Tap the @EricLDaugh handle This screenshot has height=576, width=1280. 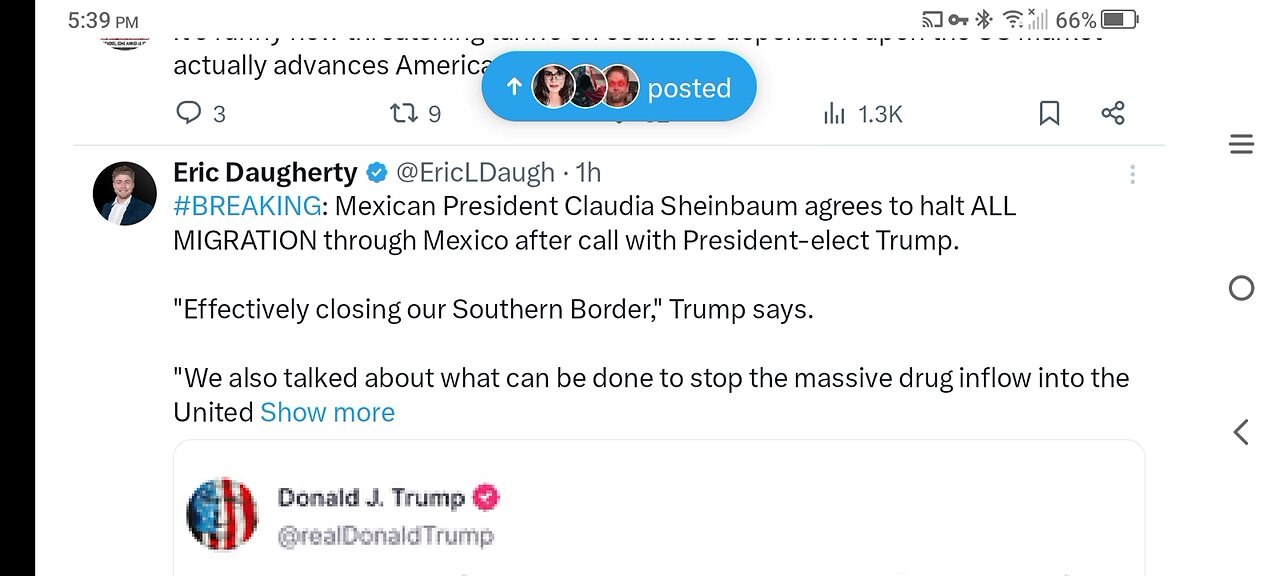(x=475, y=172)
